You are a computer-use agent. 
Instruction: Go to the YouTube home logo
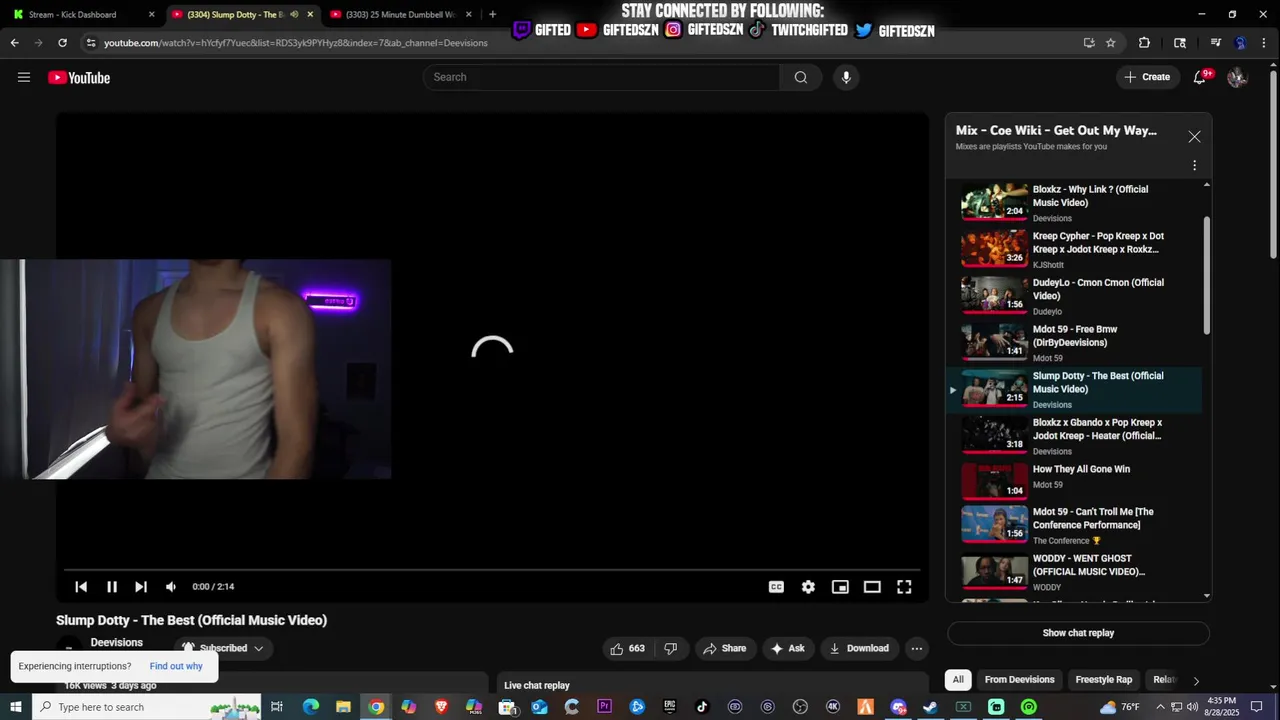(x=79, y=78)
